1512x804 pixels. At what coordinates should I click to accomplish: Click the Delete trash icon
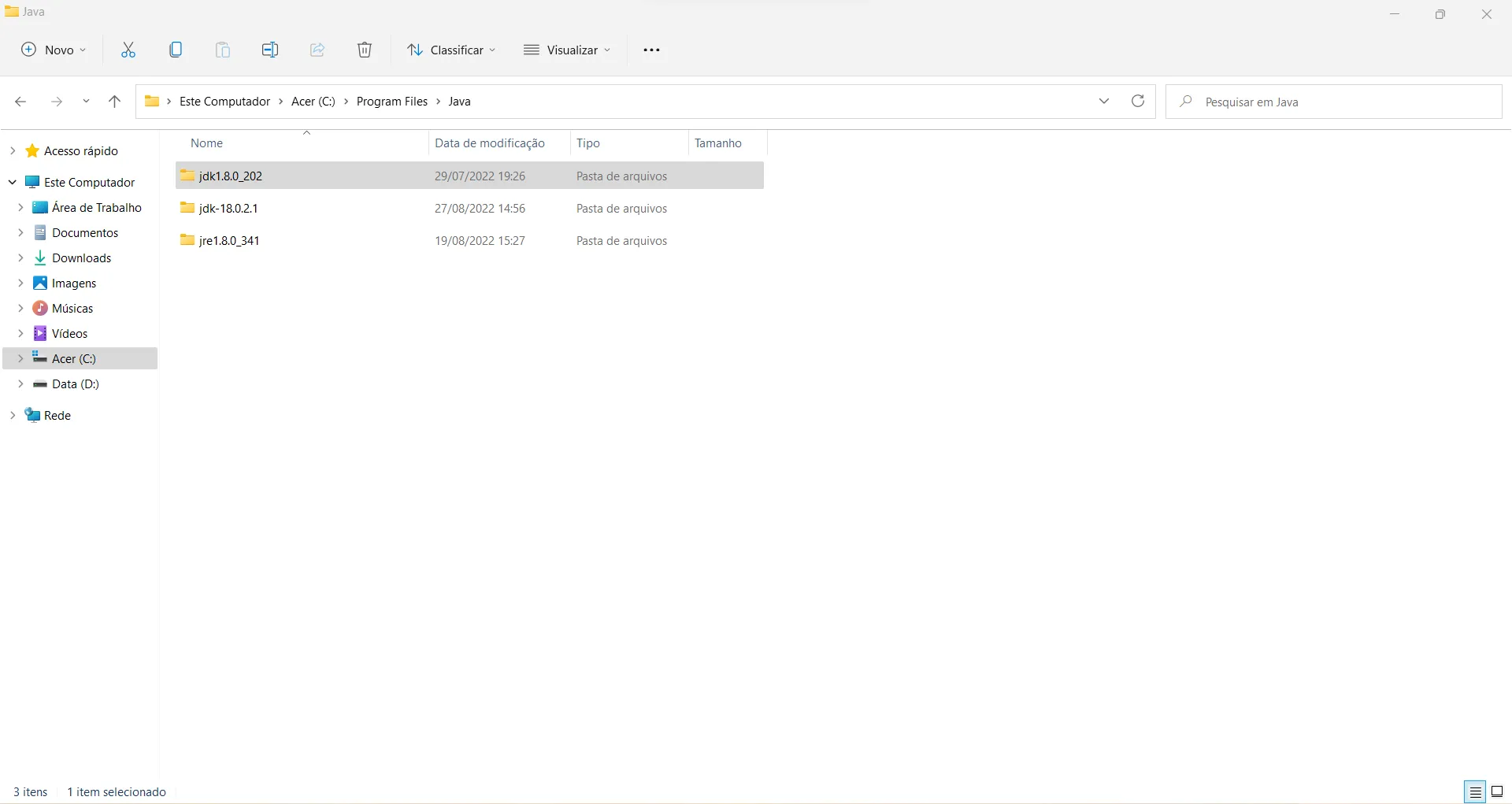[365, 50]
